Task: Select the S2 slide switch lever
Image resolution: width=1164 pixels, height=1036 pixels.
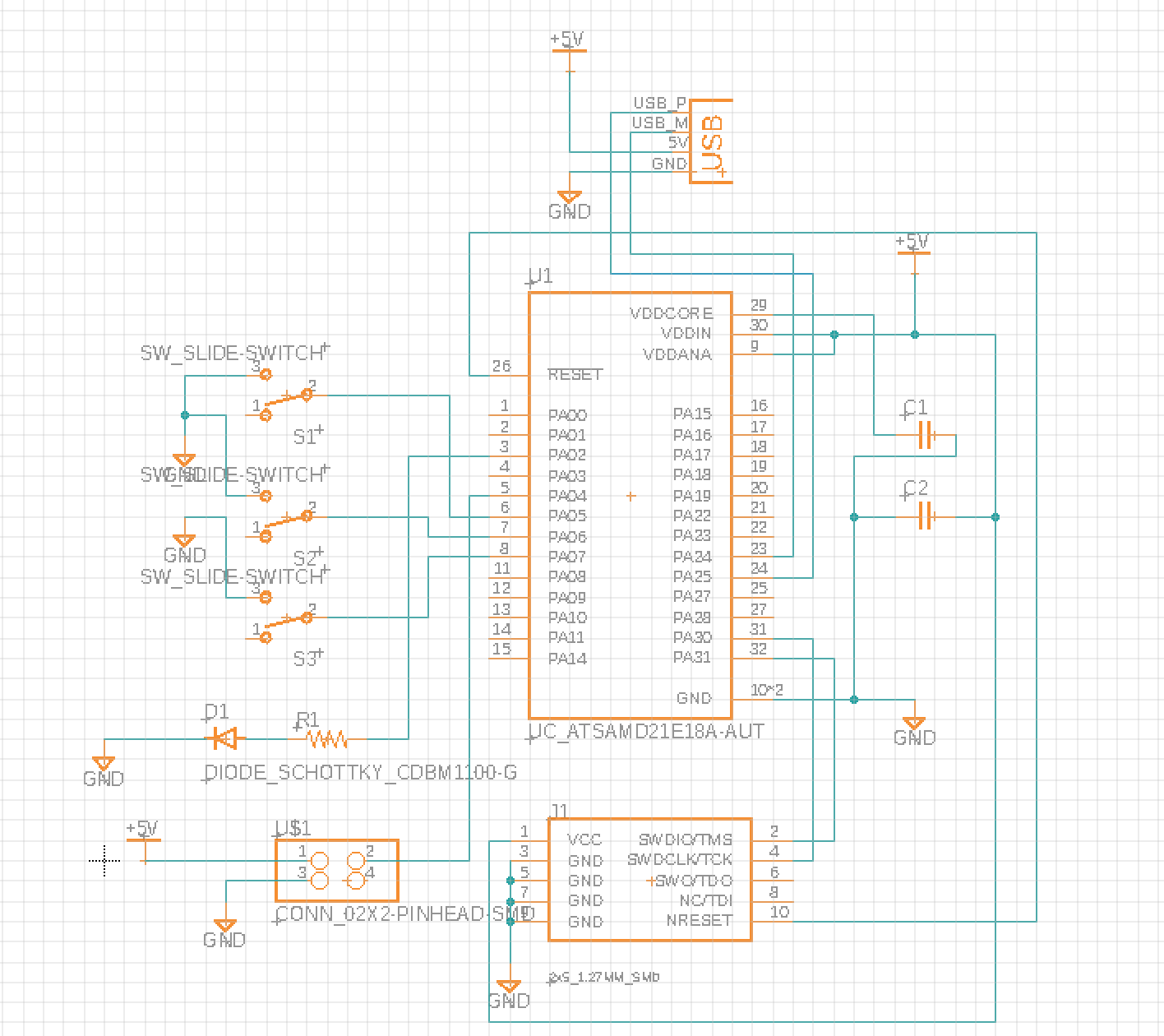Action: click(x=286, y=521)
